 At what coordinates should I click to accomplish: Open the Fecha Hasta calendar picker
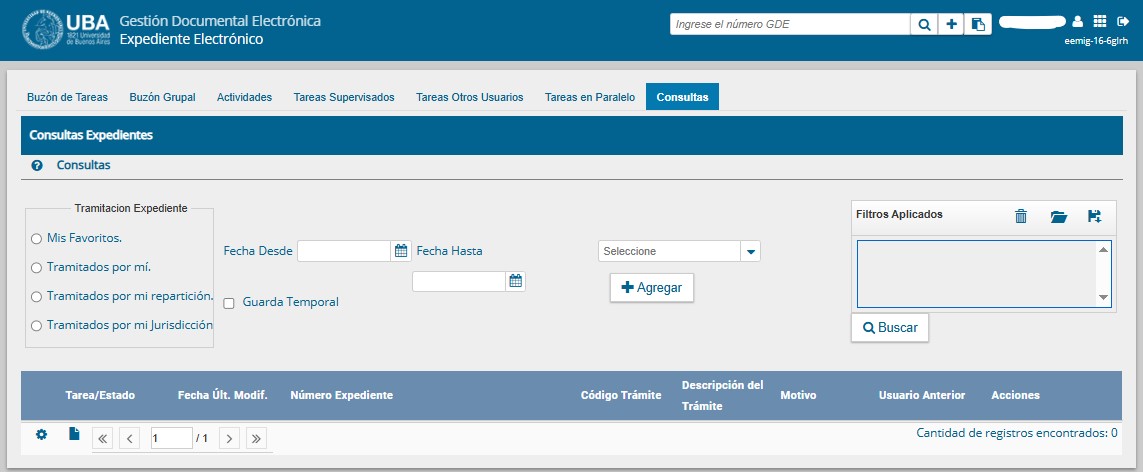point(515,281)
